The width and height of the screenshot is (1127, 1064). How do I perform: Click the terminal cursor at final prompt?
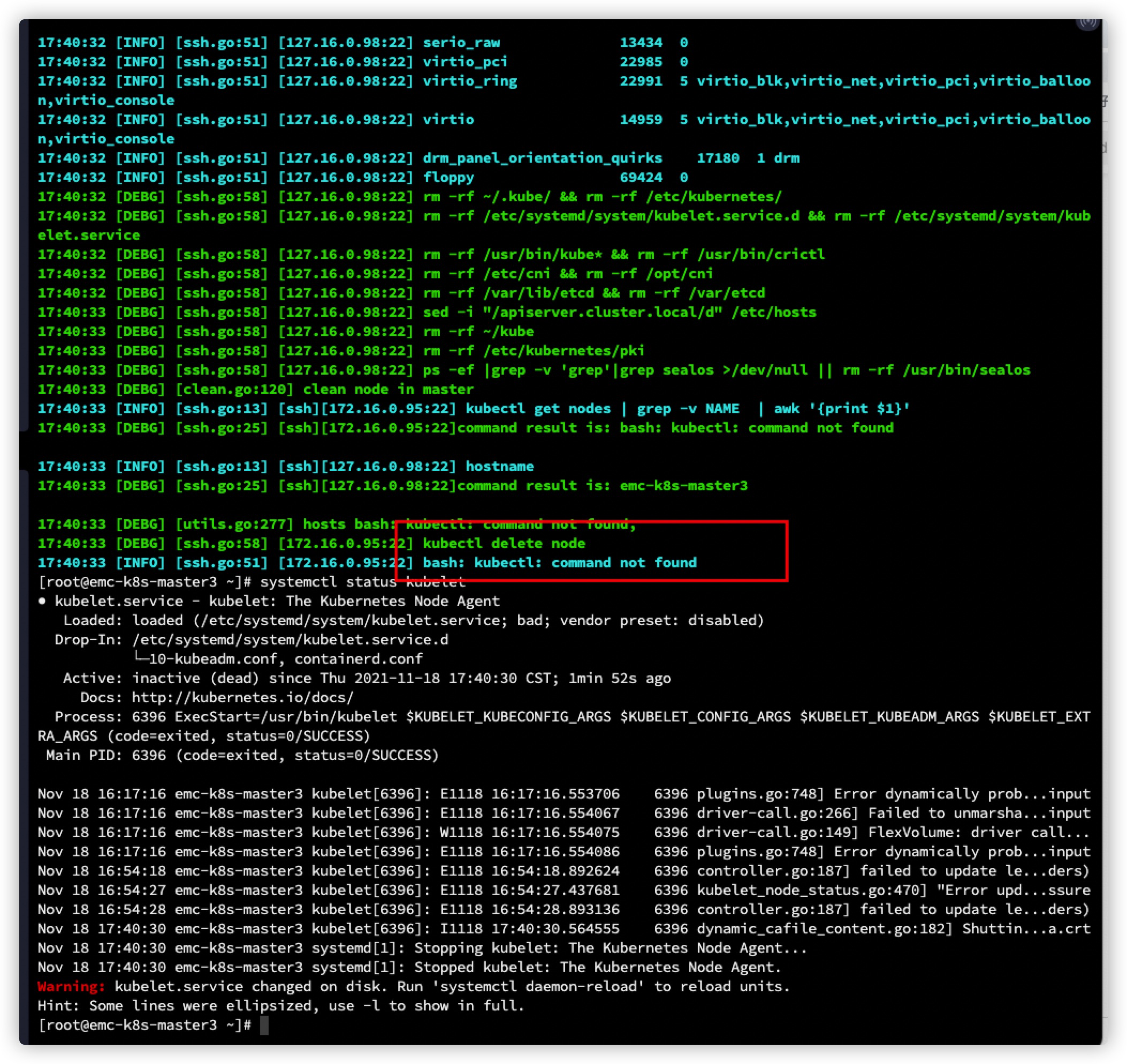coord(264,1025)
